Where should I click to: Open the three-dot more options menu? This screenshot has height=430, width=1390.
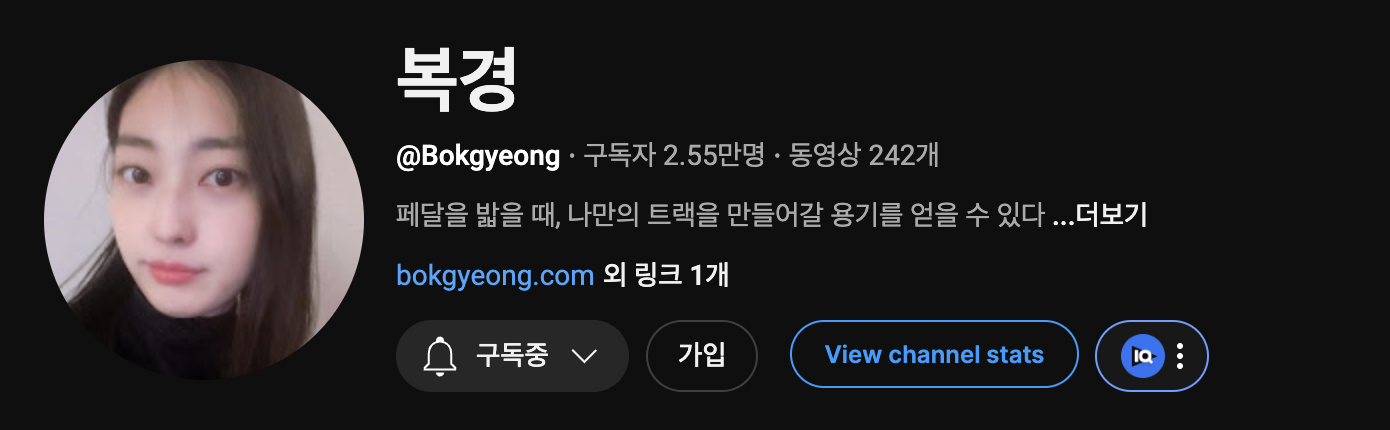click(x=1180, y=355)
